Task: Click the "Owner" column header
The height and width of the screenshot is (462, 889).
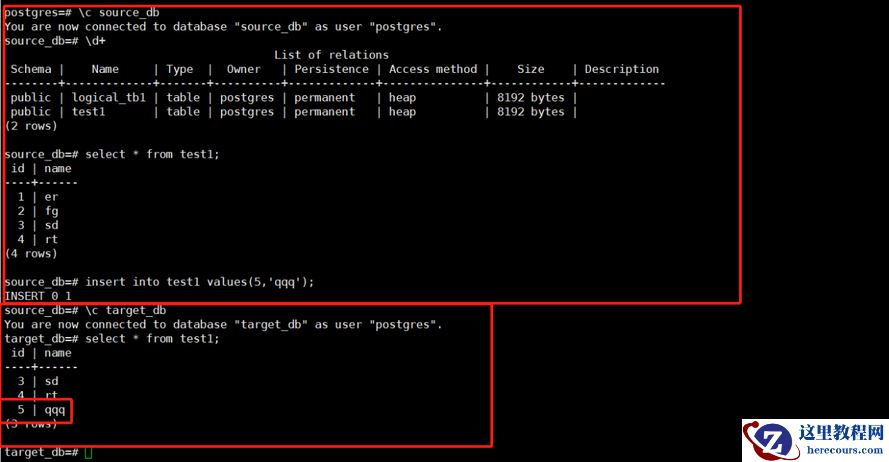Action: pyautogui.click(x=244, y=69)
